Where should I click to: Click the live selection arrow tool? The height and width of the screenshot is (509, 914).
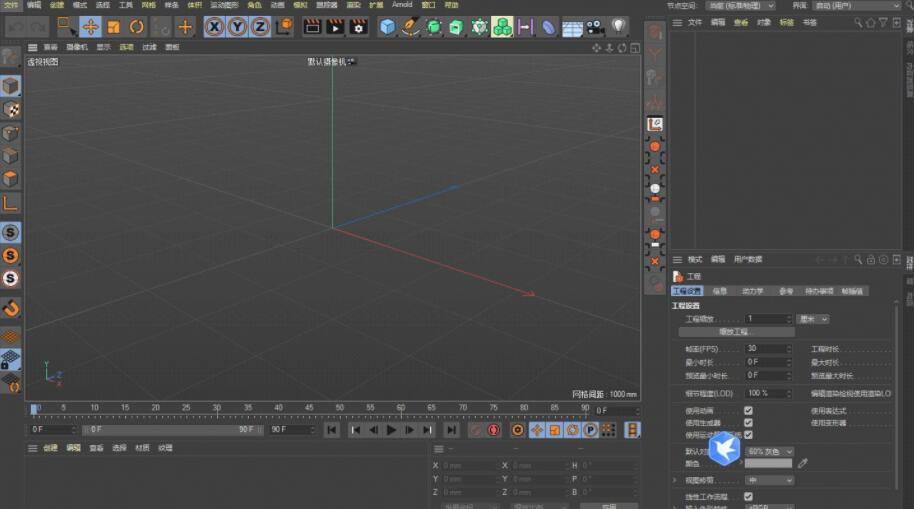(x=66, y=27)
